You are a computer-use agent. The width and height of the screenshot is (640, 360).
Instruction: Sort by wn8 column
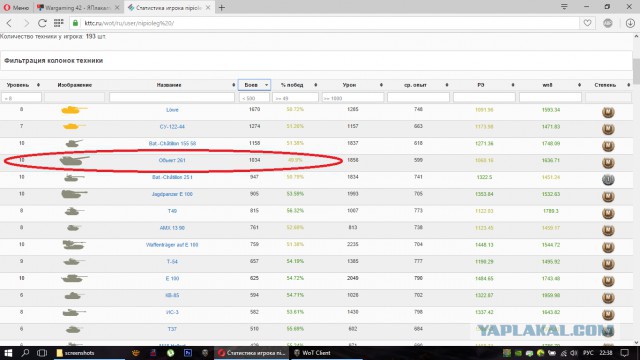point(550,85)
